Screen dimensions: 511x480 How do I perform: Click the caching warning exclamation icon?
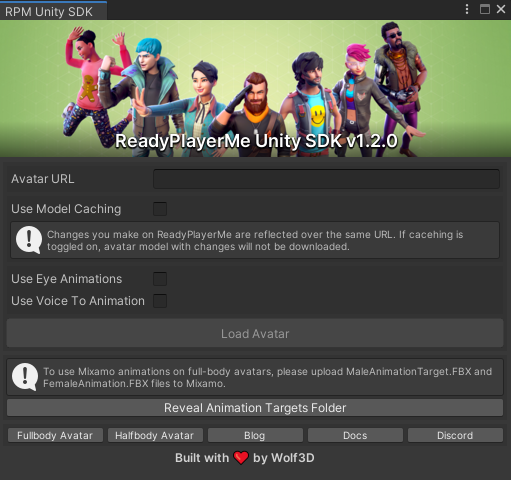(29, 240)
